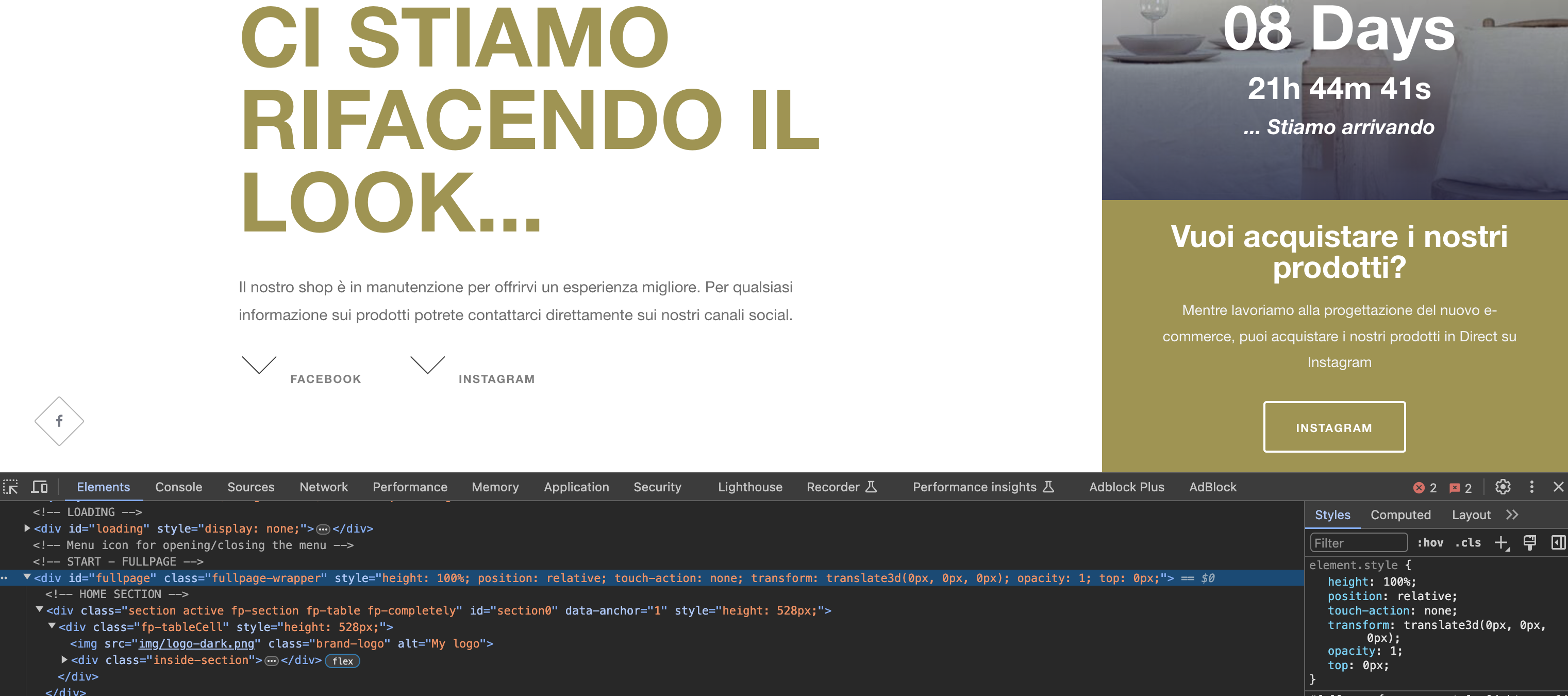Click the flex layout badge
Screen dimensions: 1568x696
coord(342,660)
